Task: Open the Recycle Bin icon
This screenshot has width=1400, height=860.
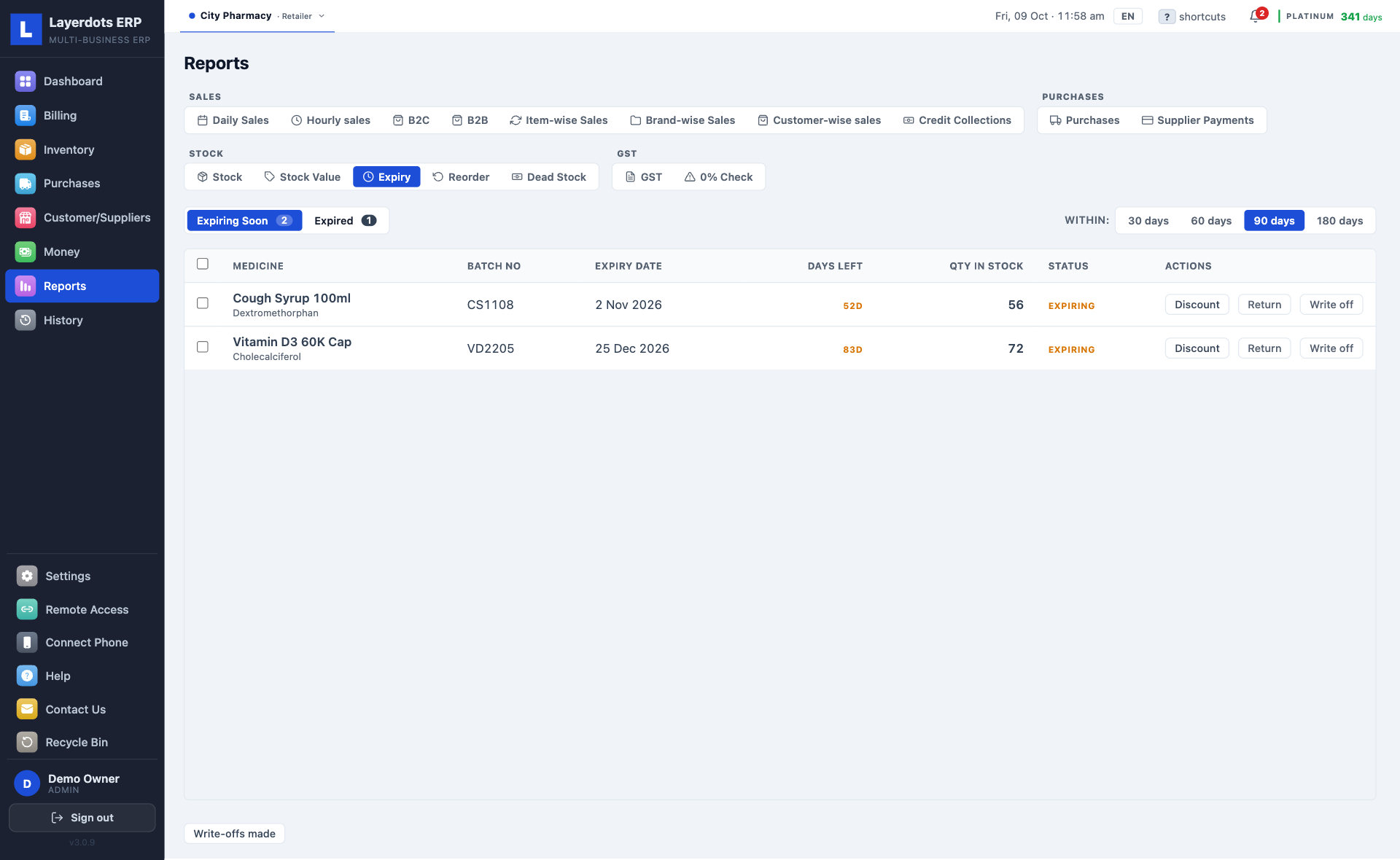Action: point(27,742)
